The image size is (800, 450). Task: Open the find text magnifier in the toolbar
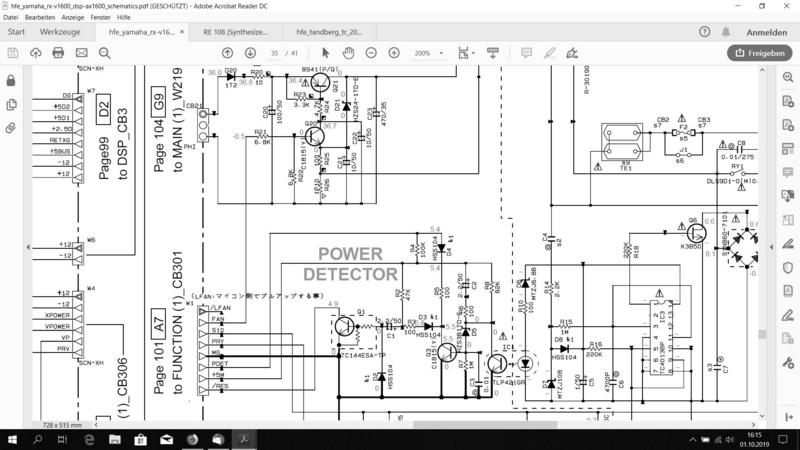click(x=105, y=53)
